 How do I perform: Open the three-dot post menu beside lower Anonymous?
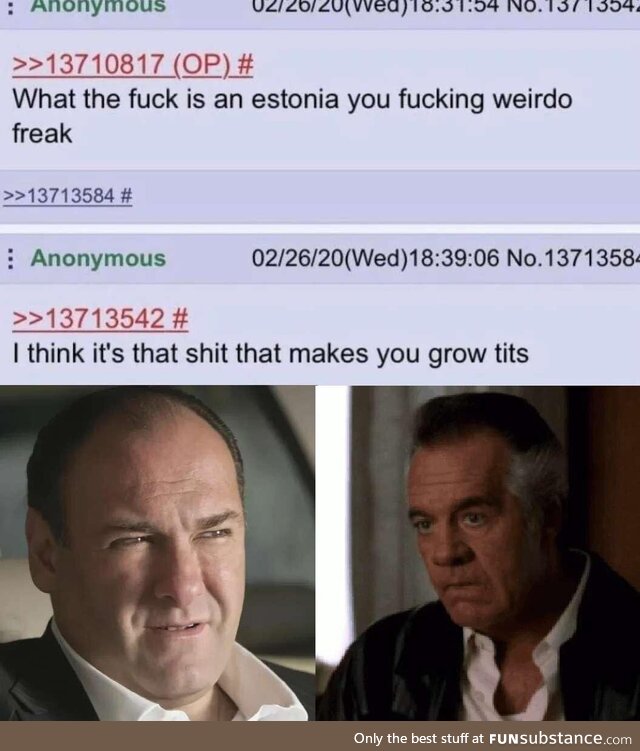(9, 259)
